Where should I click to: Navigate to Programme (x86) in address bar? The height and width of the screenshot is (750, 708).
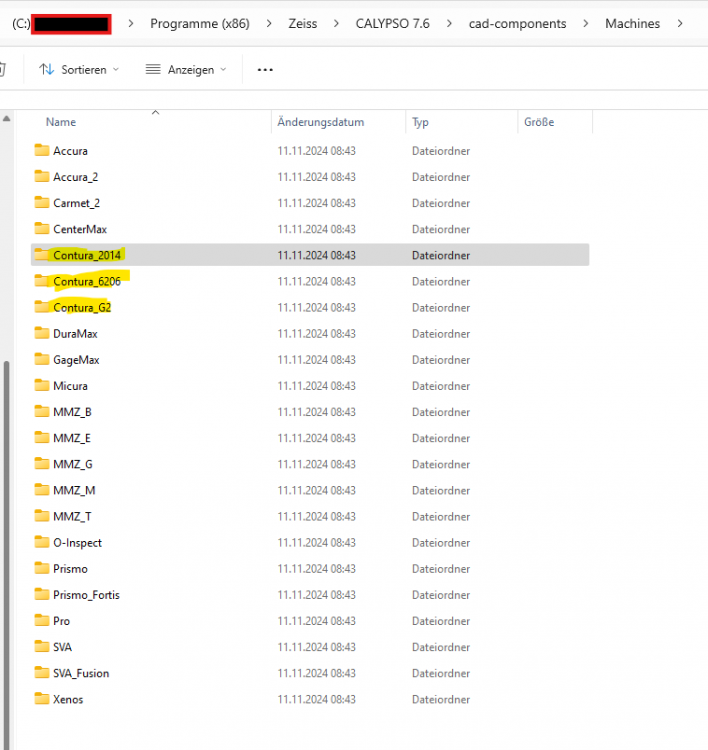coord(200,23)
